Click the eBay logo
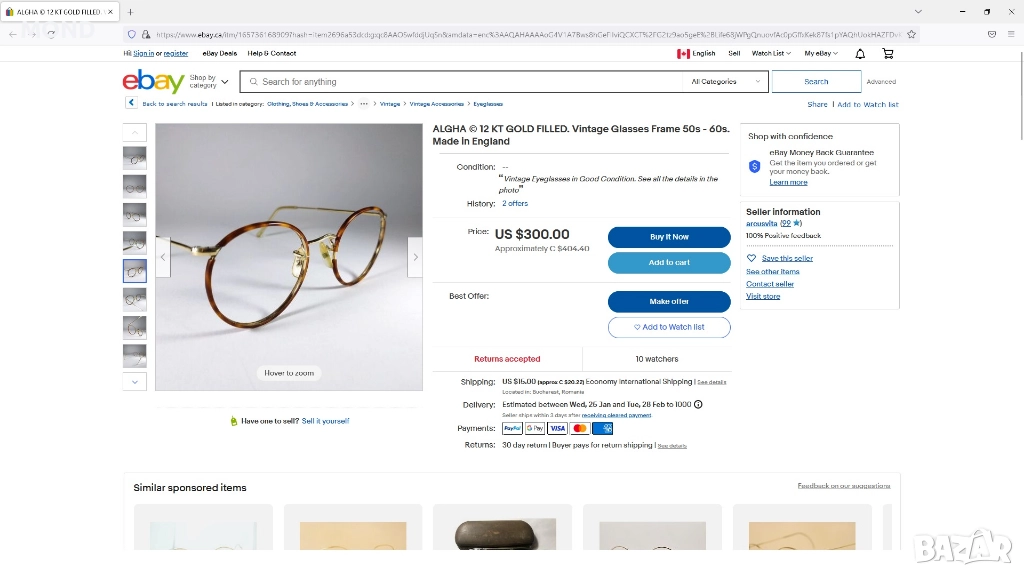1024x576 pixels. (153, 82)
